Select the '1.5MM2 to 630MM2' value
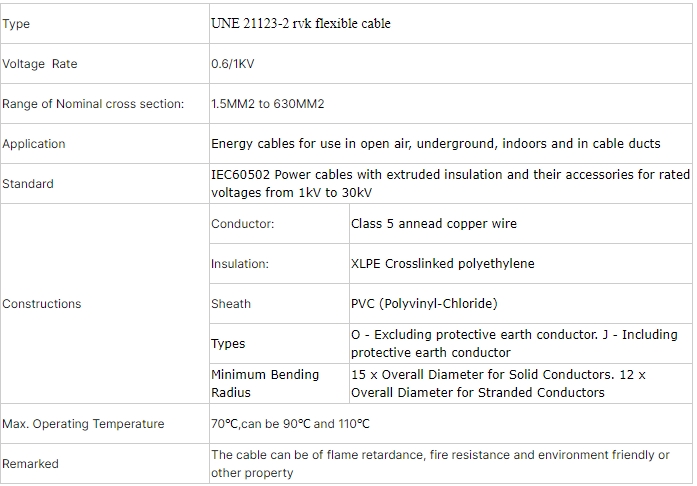 tap(268, 104)
